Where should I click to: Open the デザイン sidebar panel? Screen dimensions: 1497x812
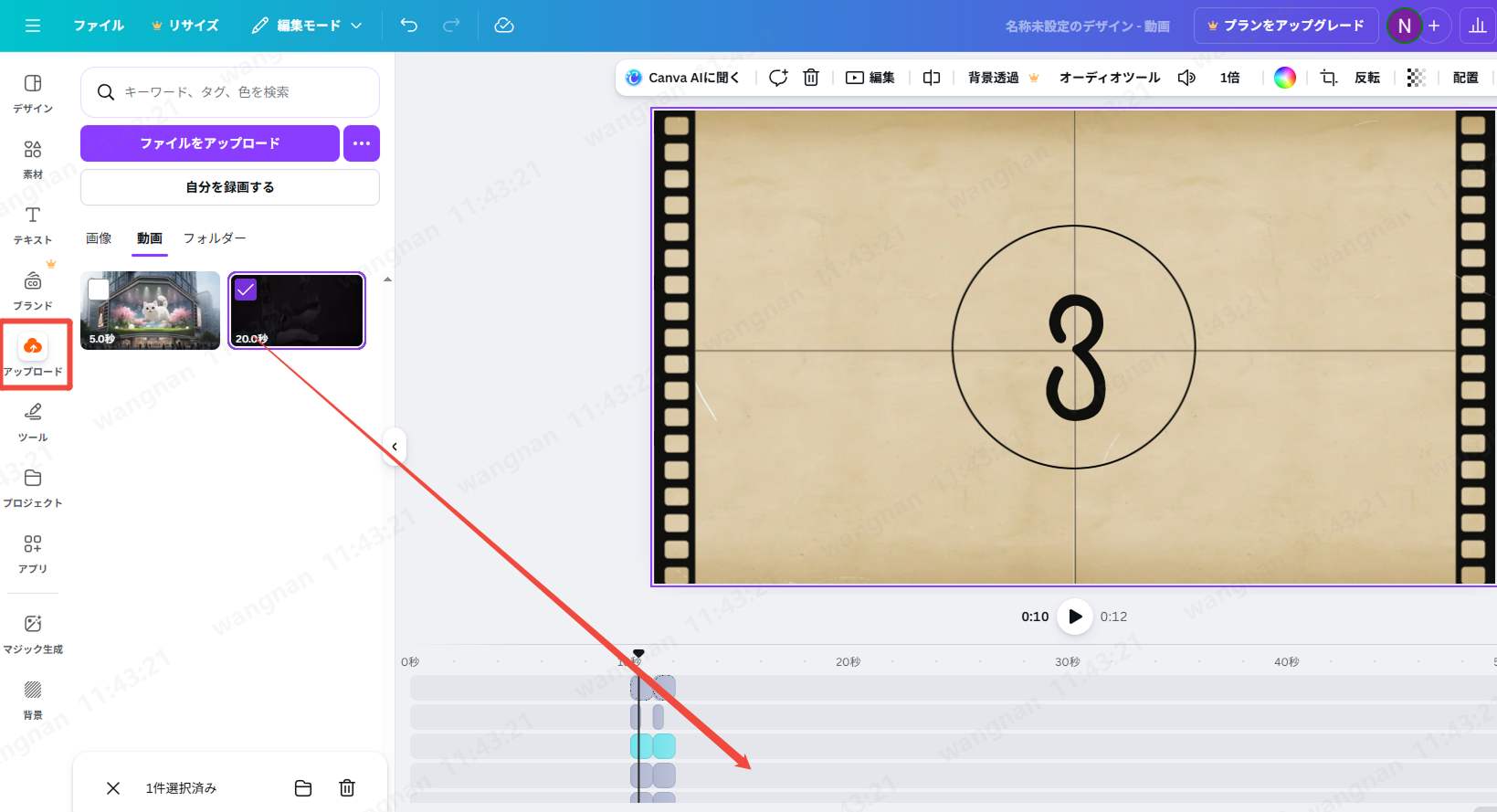(33, 93)
